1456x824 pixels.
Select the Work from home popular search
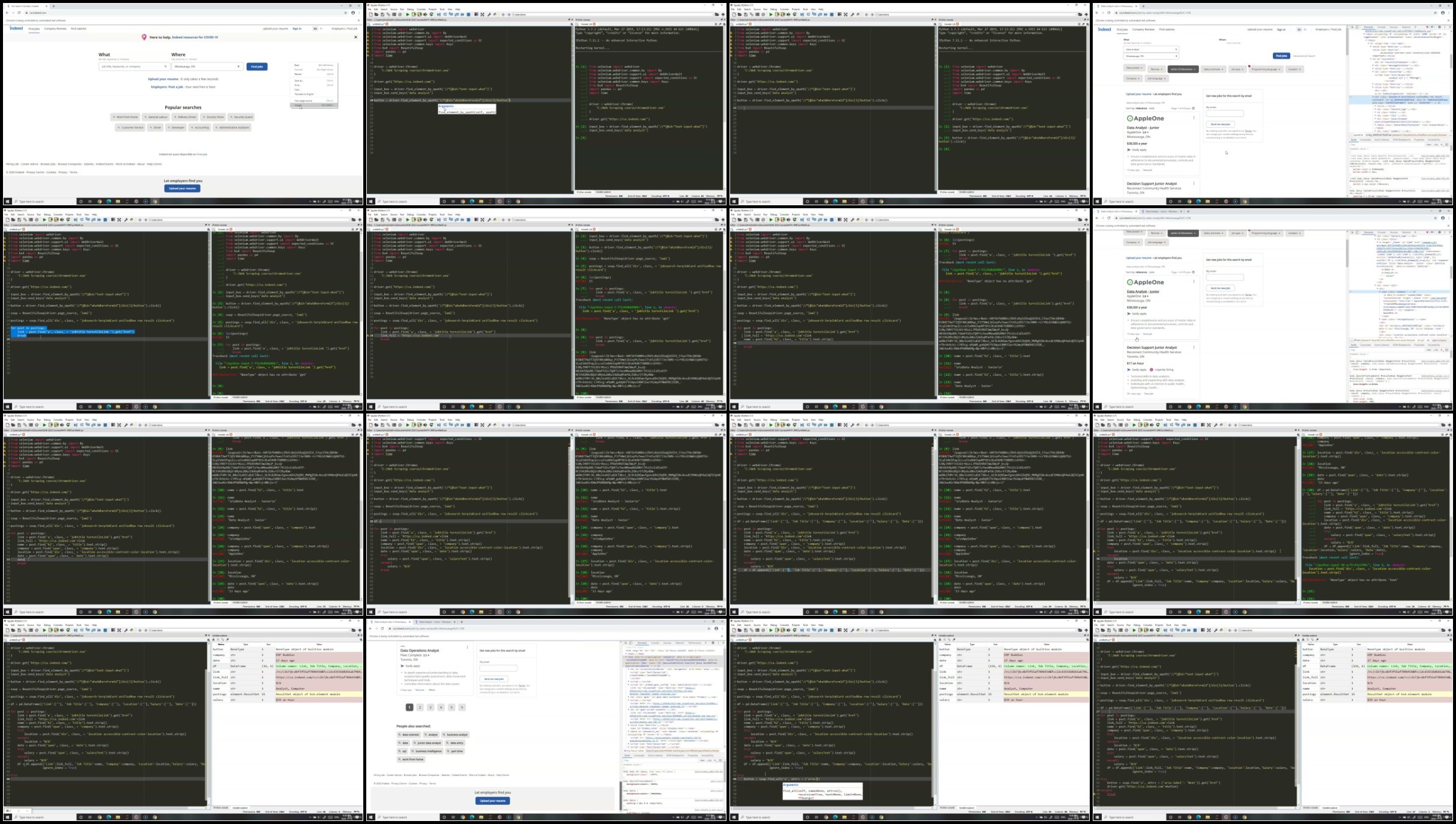[x=125, y=117]
